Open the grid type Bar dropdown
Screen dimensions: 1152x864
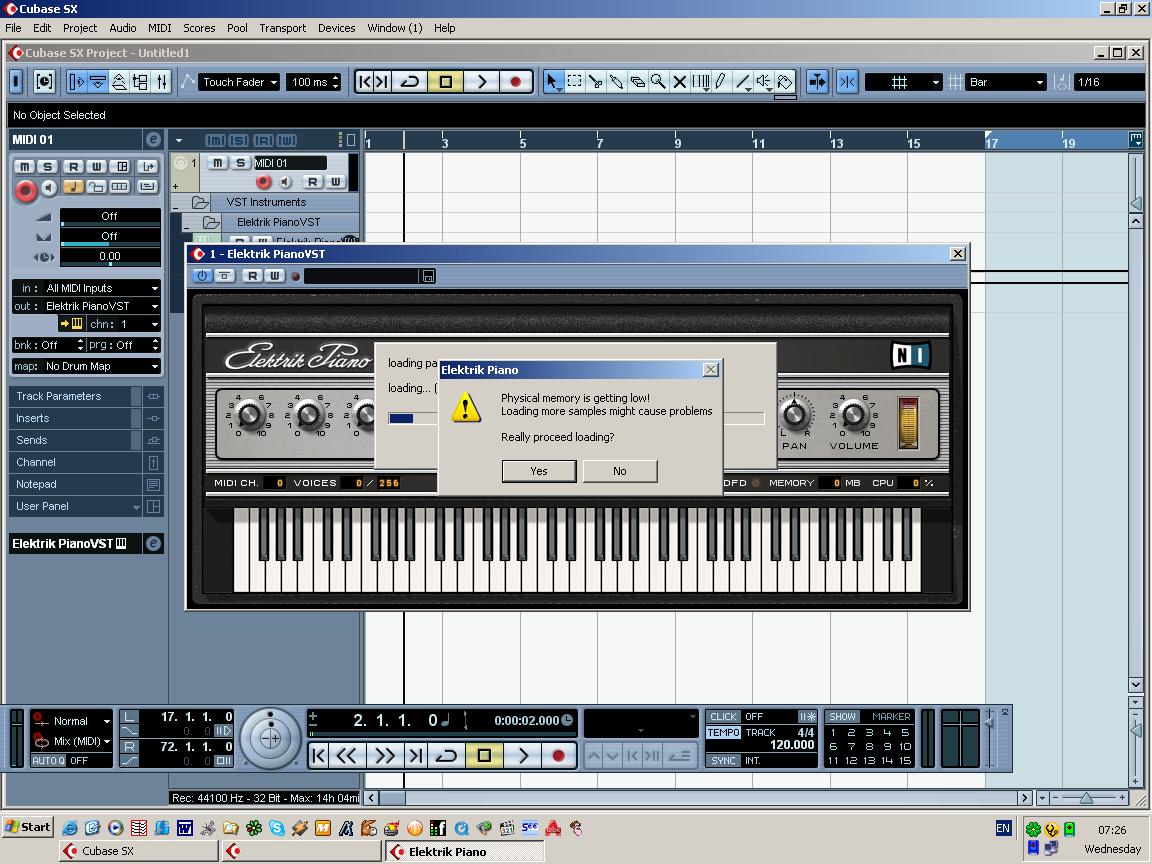(1004, 82)
